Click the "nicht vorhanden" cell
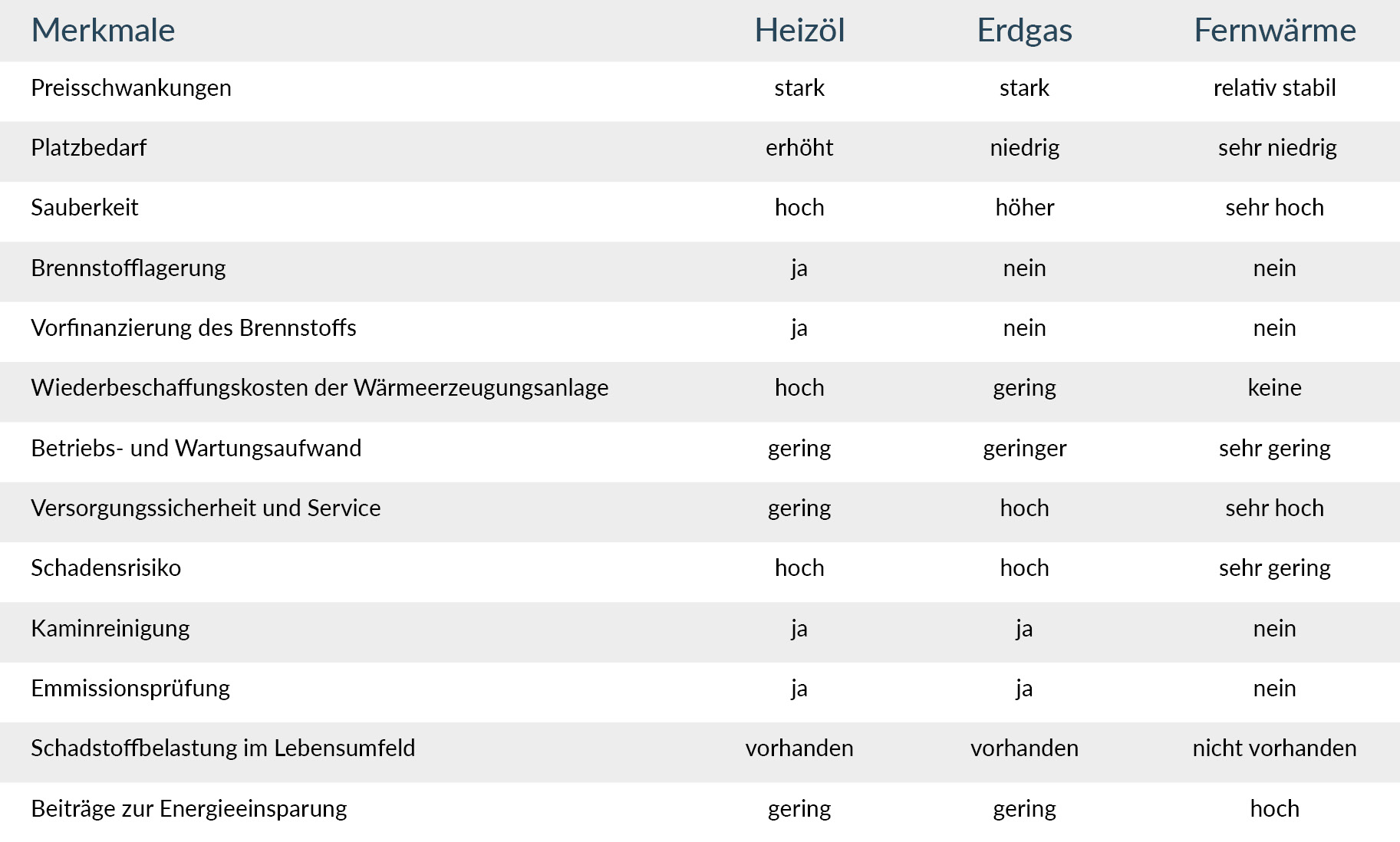 (1274, 748)
